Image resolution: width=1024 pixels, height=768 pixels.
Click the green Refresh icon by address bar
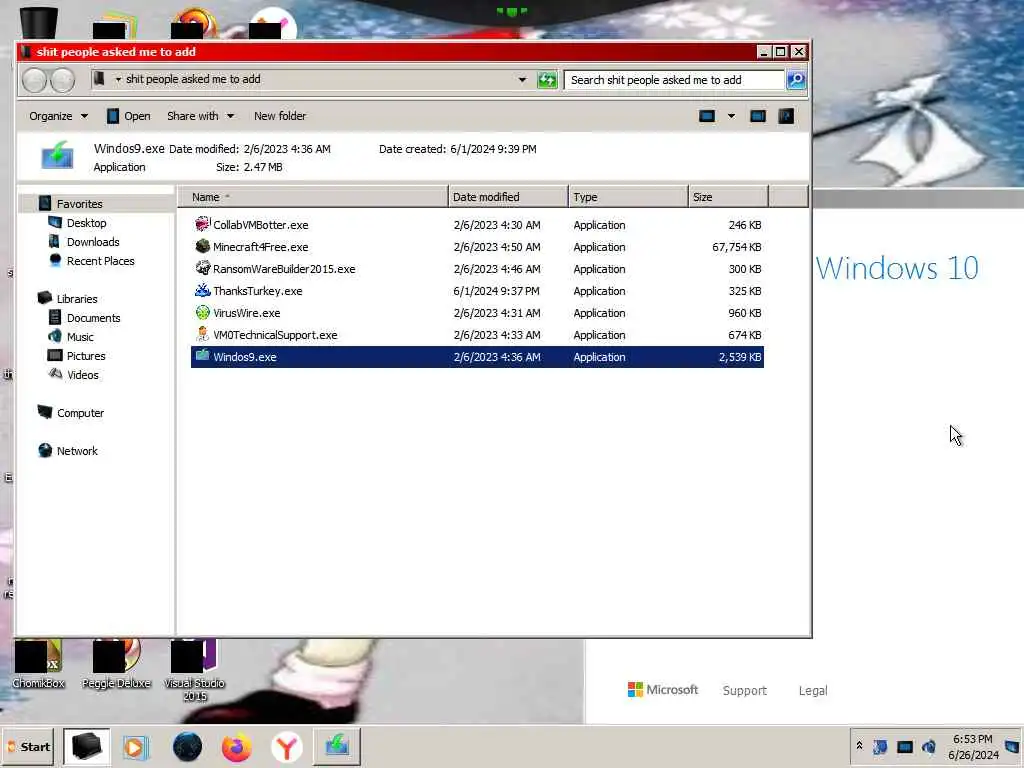pos(547,80)
